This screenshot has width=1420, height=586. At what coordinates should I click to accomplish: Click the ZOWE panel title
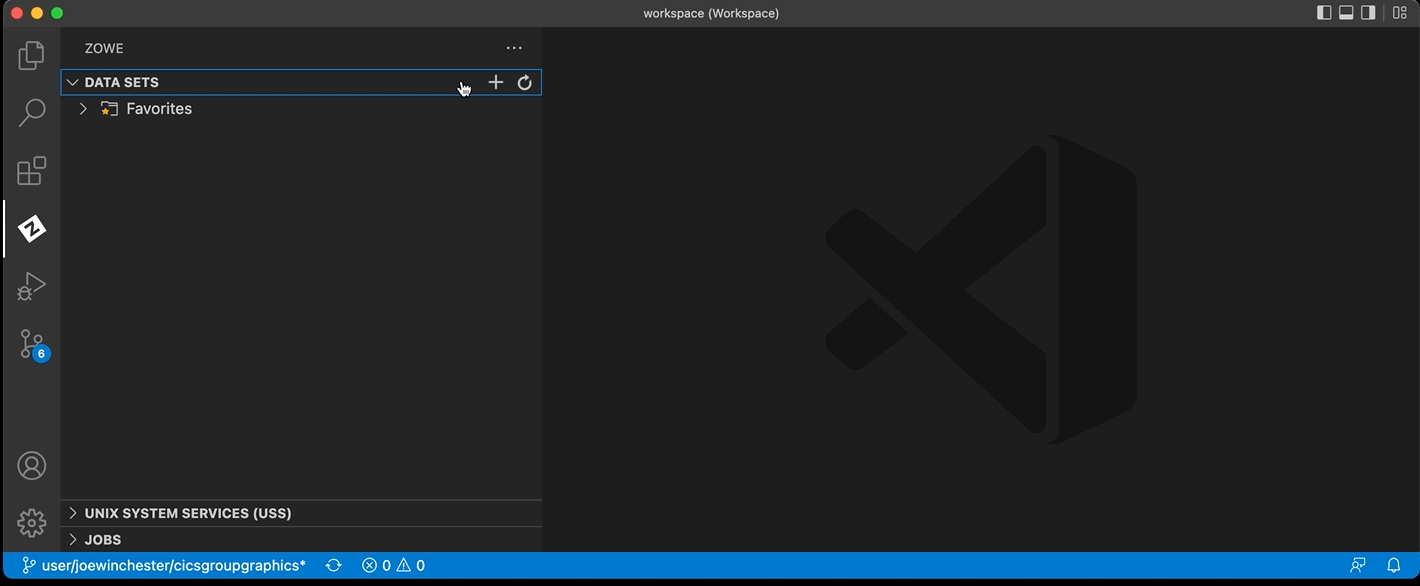click(104, 48)
